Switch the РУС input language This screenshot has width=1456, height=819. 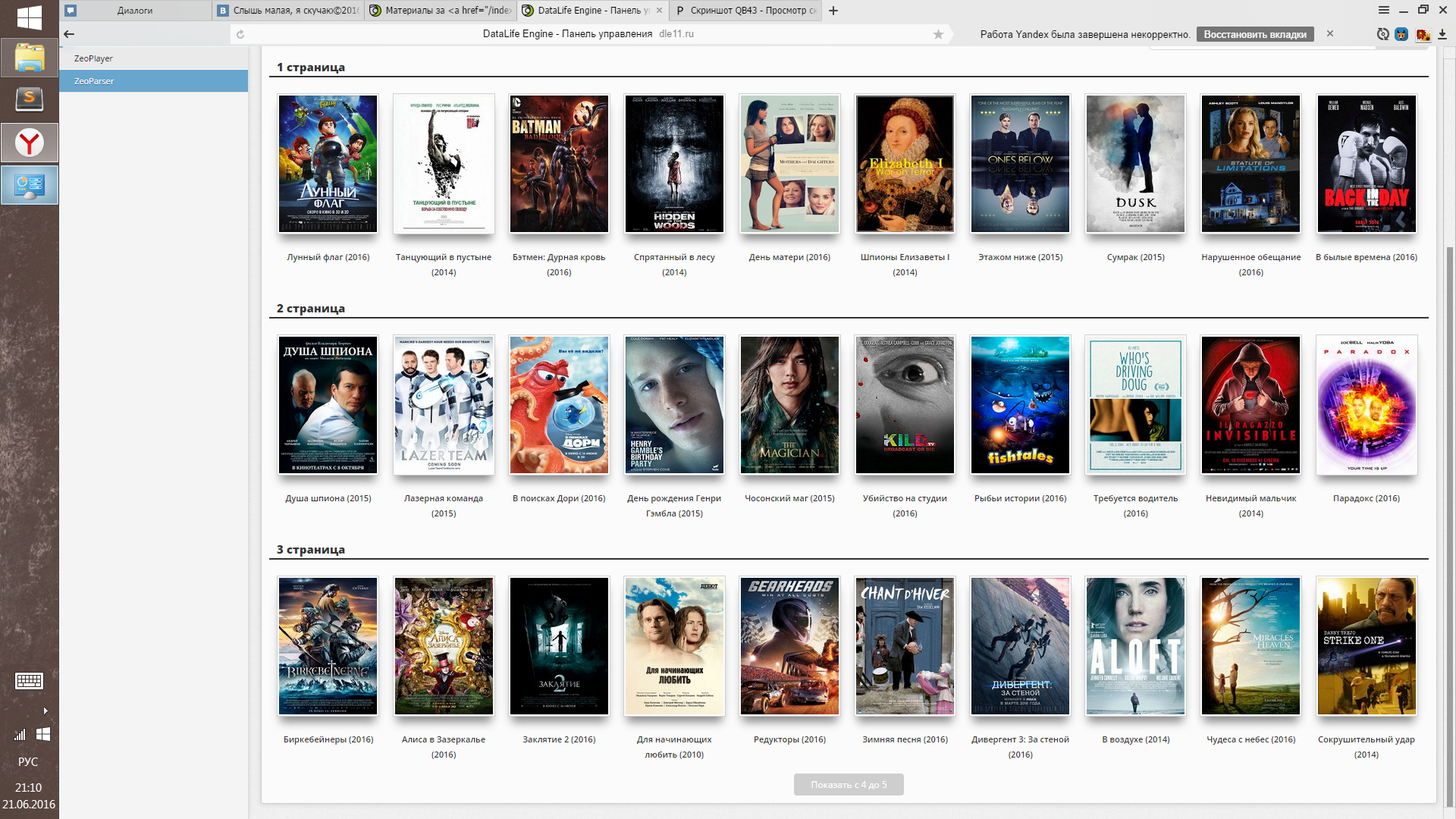pyautogui.click(x=28, y=761)
